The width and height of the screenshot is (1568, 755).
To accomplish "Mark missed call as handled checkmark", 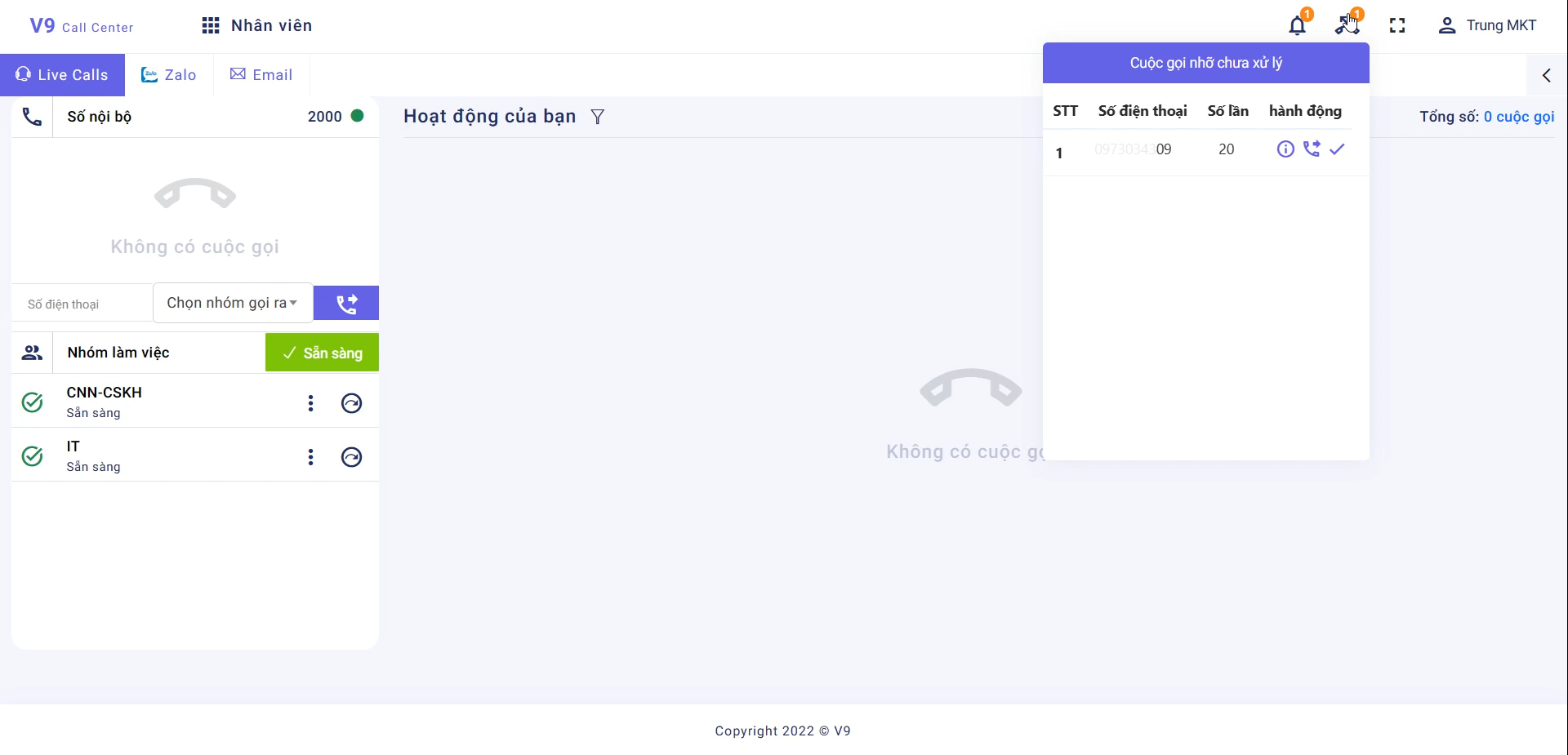I will (x=1337, y=149).
